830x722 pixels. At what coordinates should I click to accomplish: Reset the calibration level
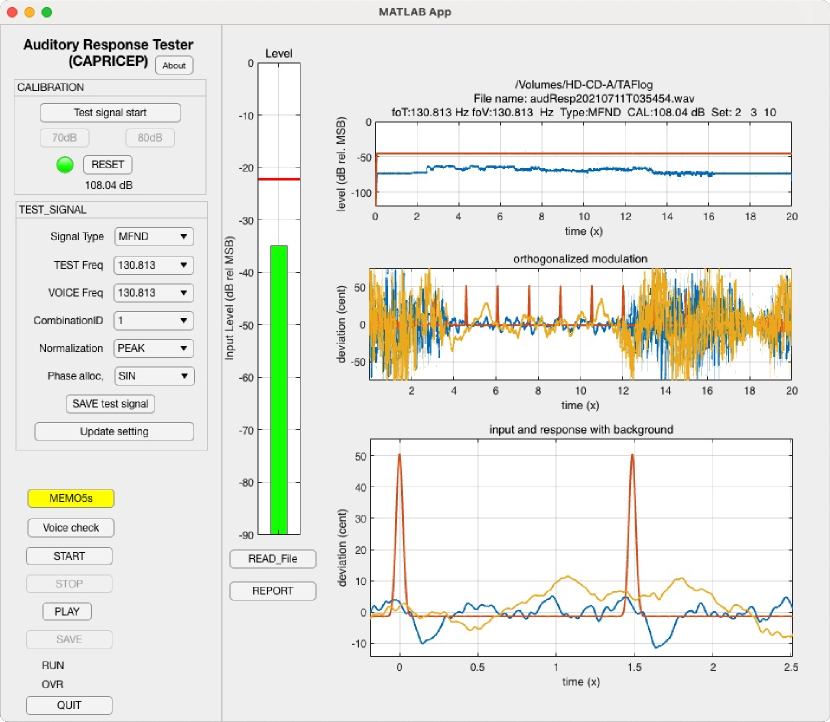click(x=107, y=164)
